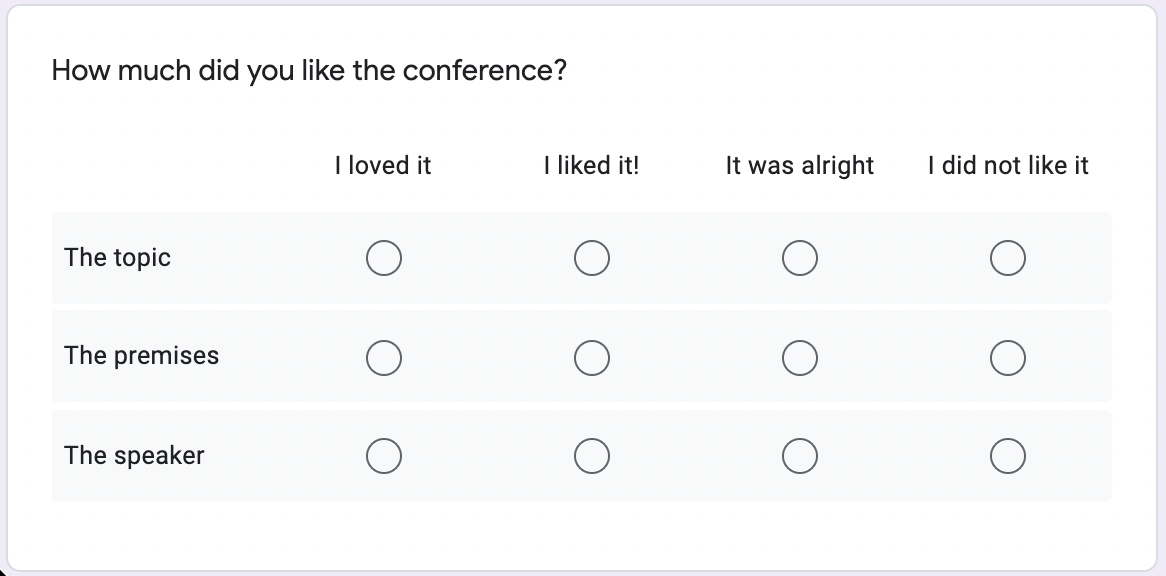Click the question title about the conference
The width and height of the screenshot is (1166, 576).
(x=309, y=71)
